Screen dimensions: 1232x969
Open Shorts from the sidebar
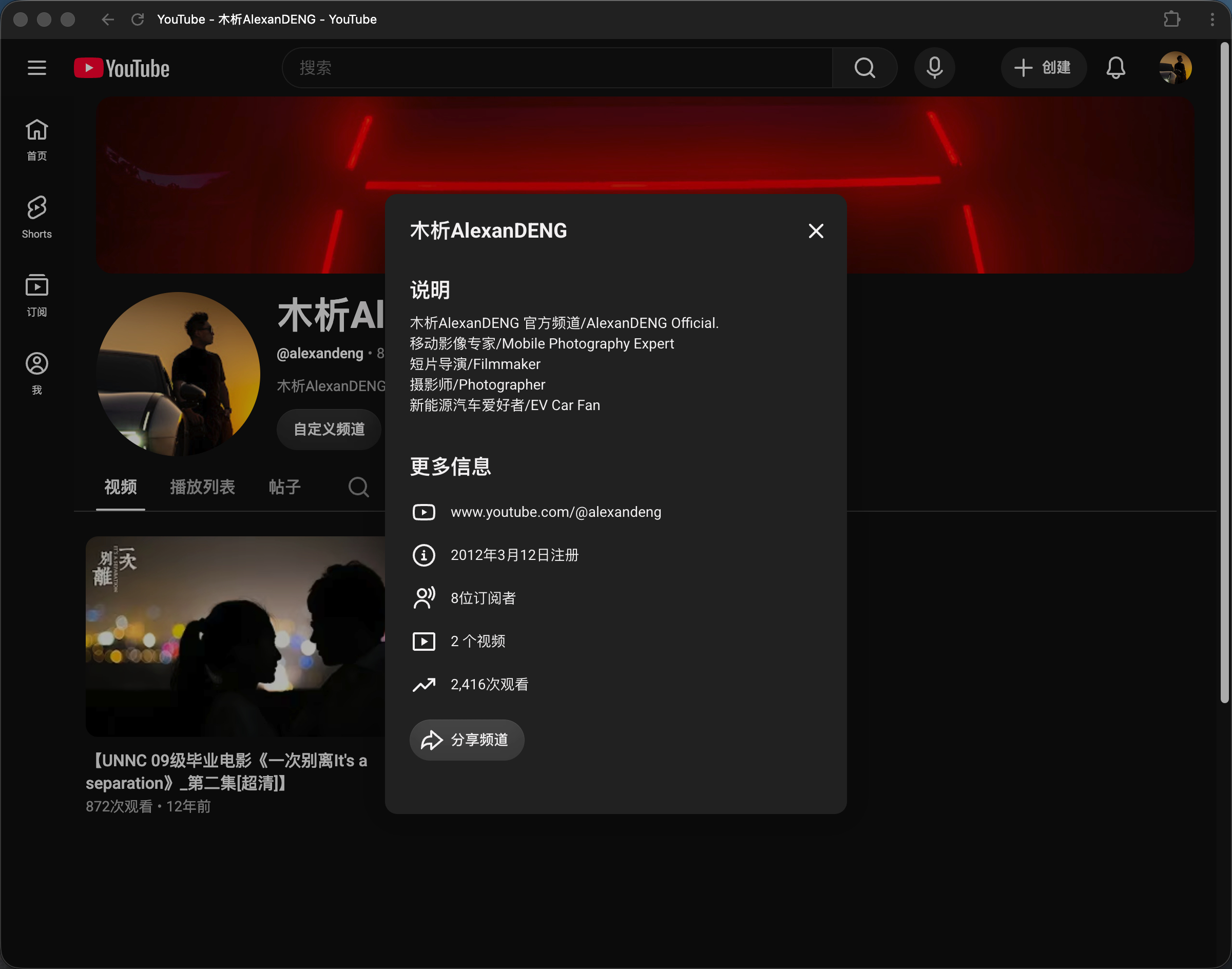37,217
